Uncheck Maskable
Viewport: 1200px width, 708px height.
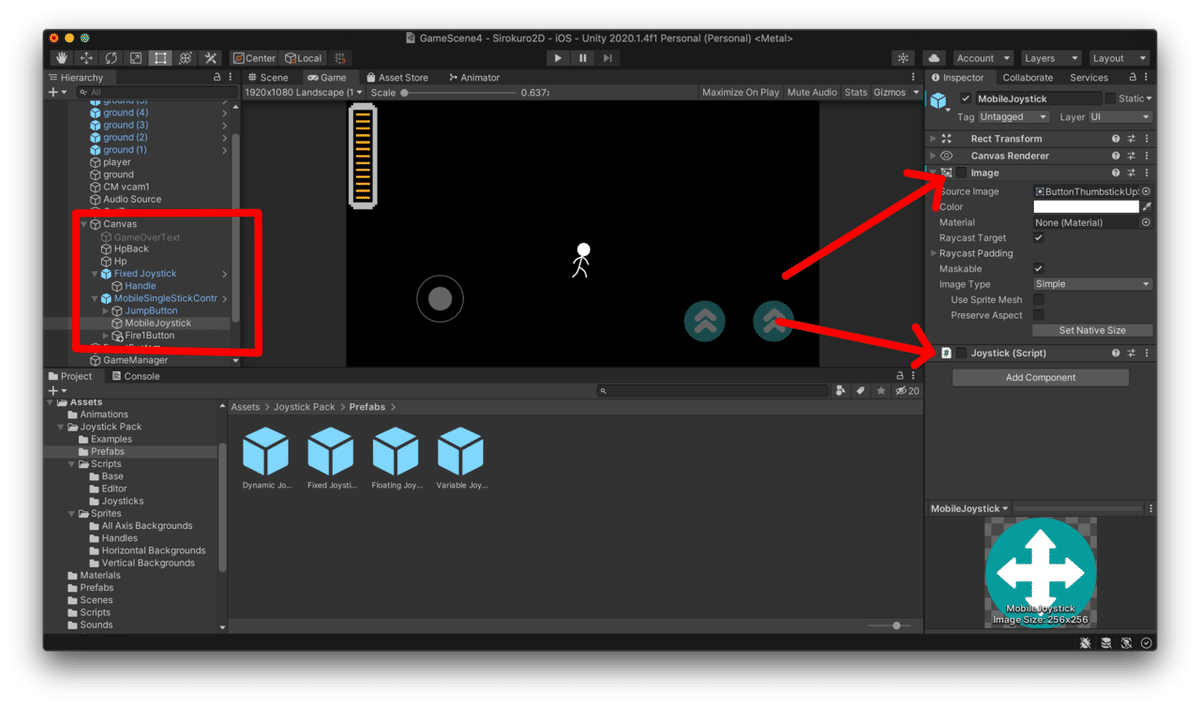pyautogui.click(x=1038, y=269)
